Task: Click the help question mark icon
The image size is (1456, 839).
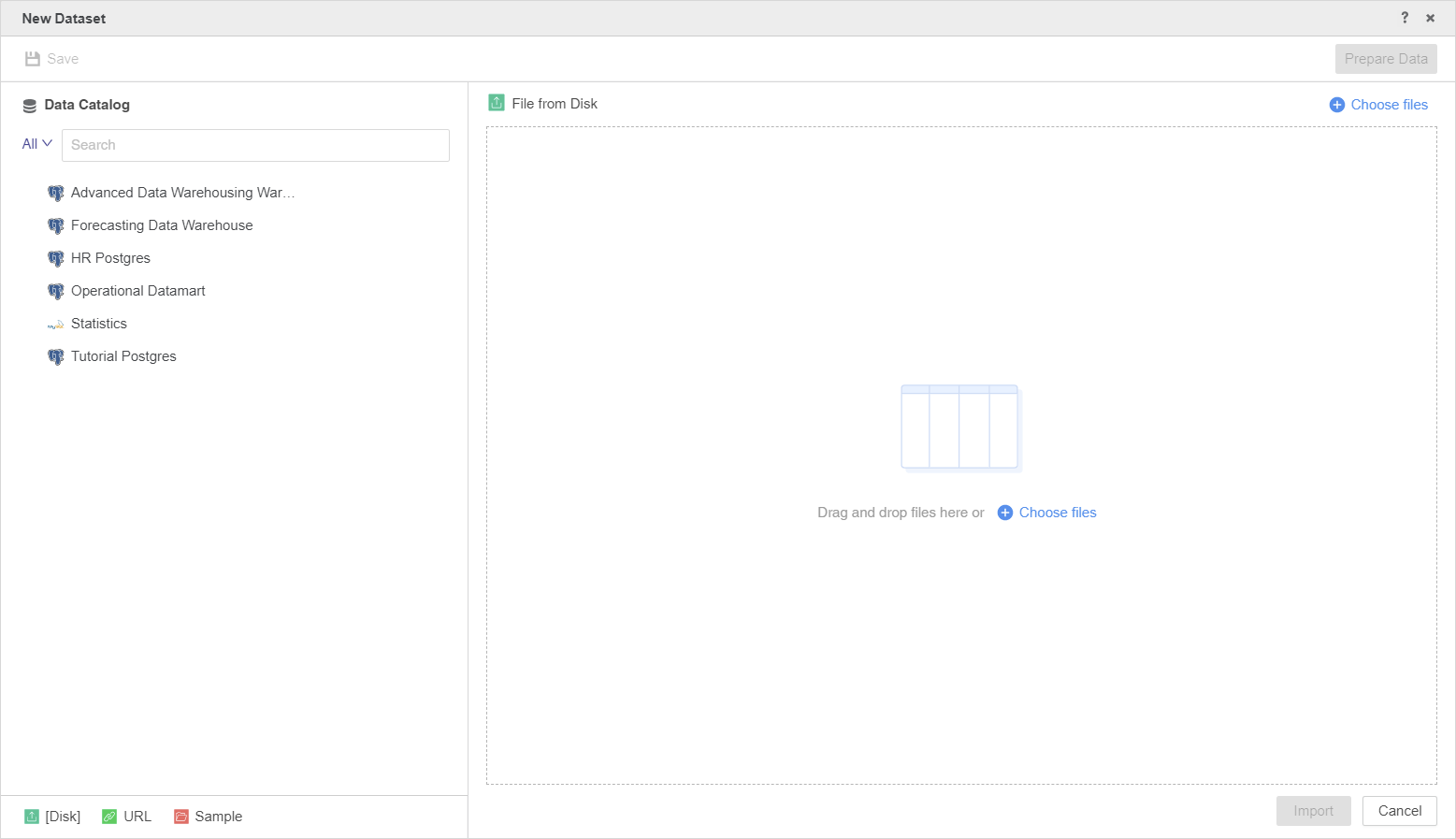Action: pyautogui.click(x=1405, y=18)
